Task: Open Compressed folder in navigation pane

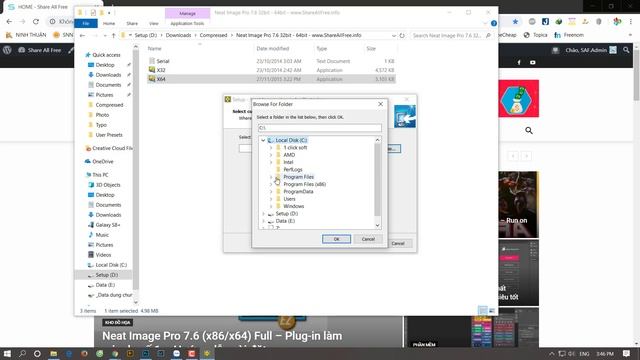Action: pos(109,105)
